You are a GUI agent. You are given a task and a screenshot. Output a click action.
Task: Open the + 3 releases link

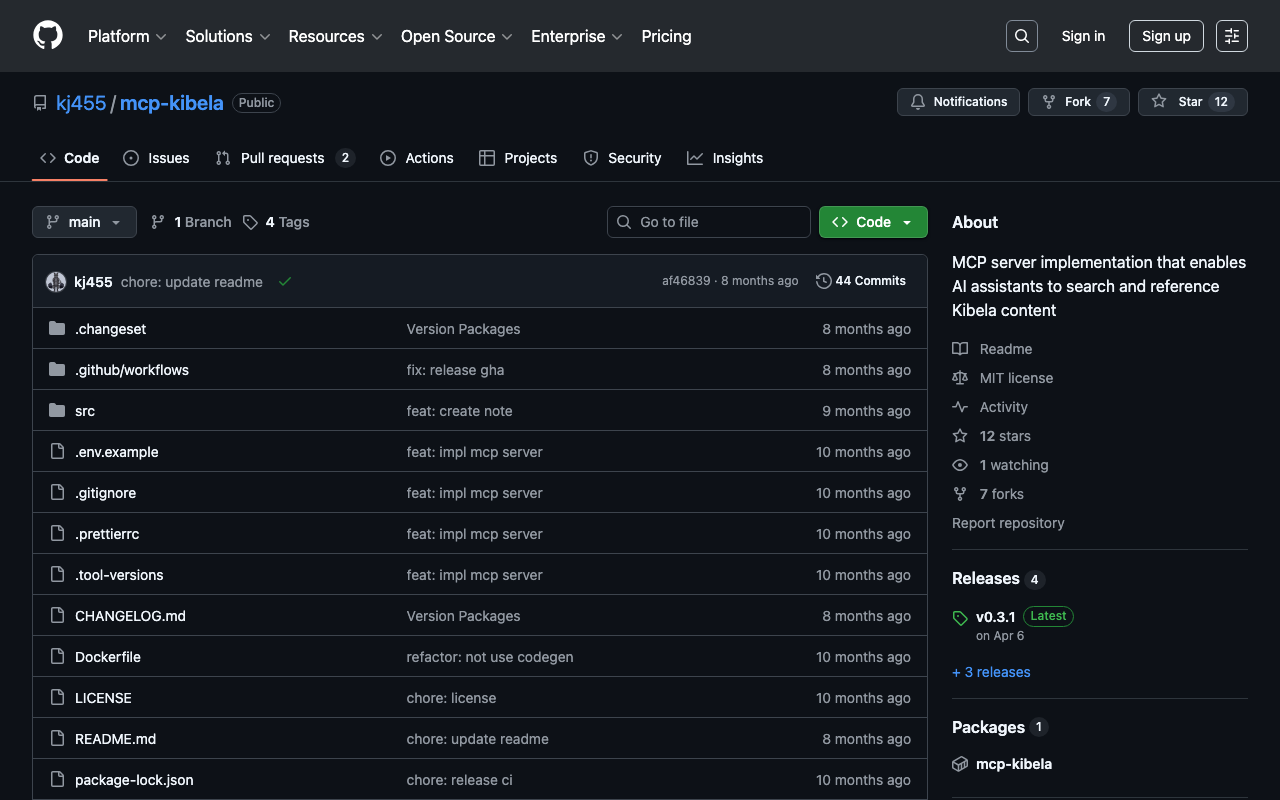click(990, 672)
